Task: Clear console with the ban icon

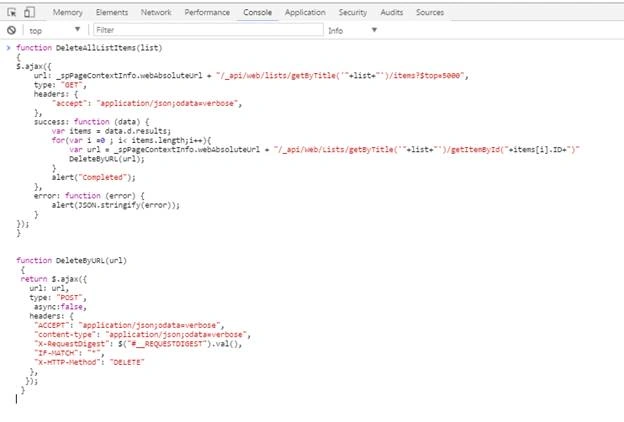Action: (12, 30)
